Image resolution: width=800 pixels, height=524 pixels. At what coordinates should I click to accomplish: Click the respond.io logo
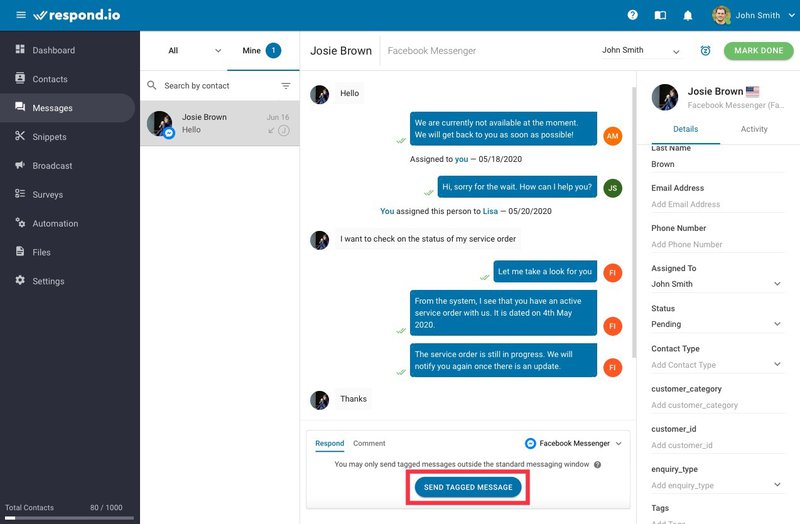tap(77, 15)
